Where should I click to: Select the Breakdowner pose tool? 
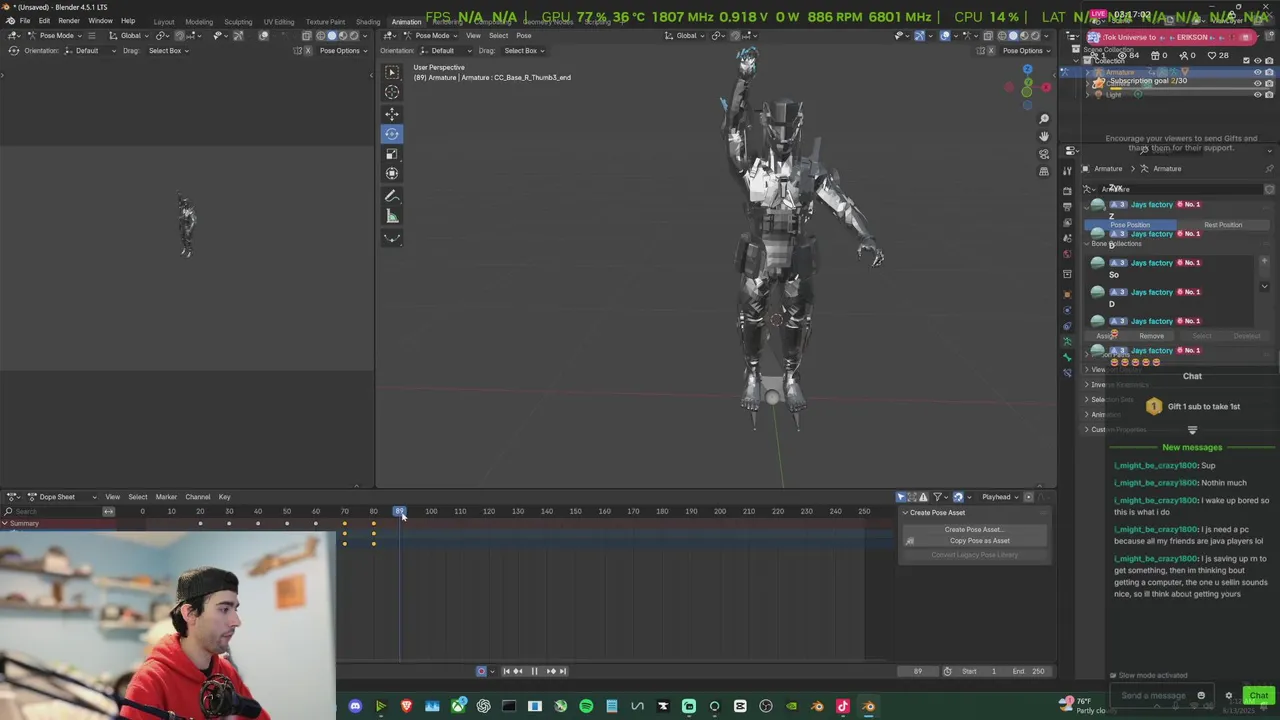(x=392, y=238)
